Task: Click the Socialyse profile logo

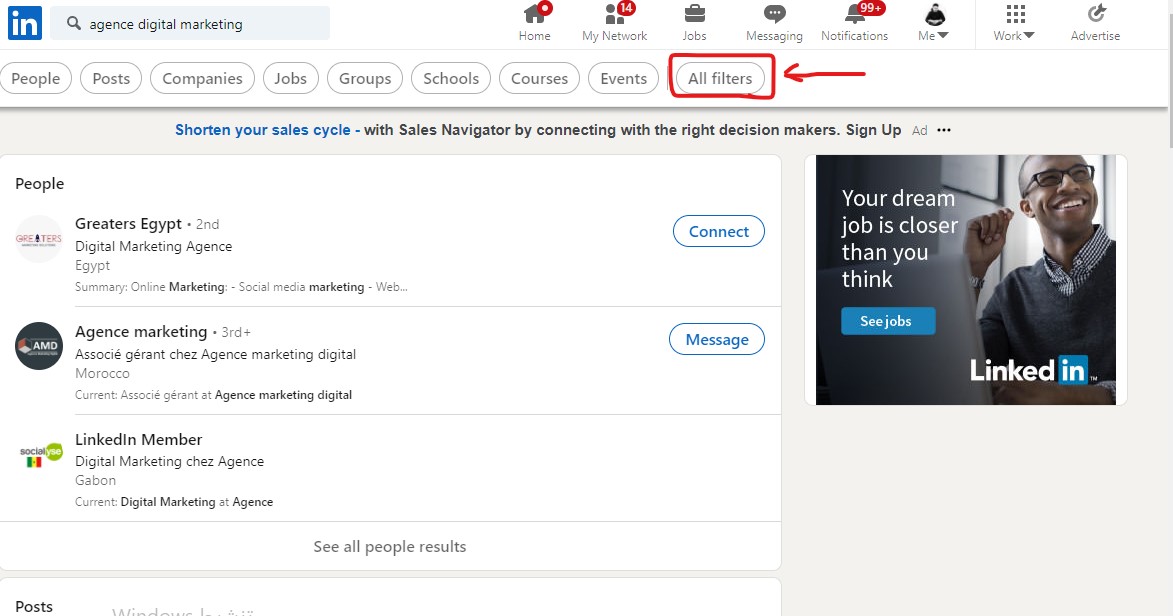Action: (x=39, y=454)
